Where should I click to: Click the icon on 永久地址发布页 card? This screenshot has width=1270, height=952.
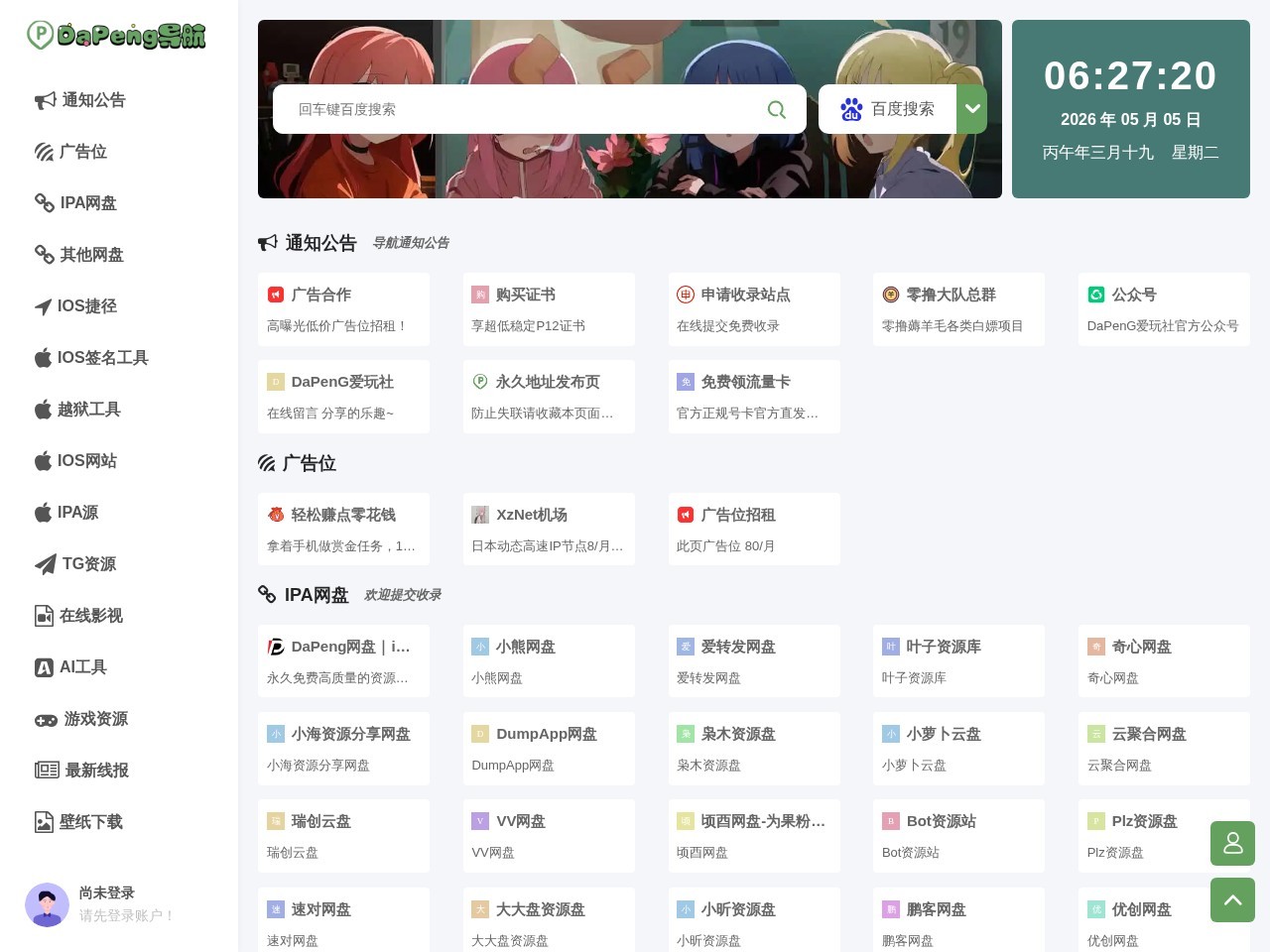480,382
